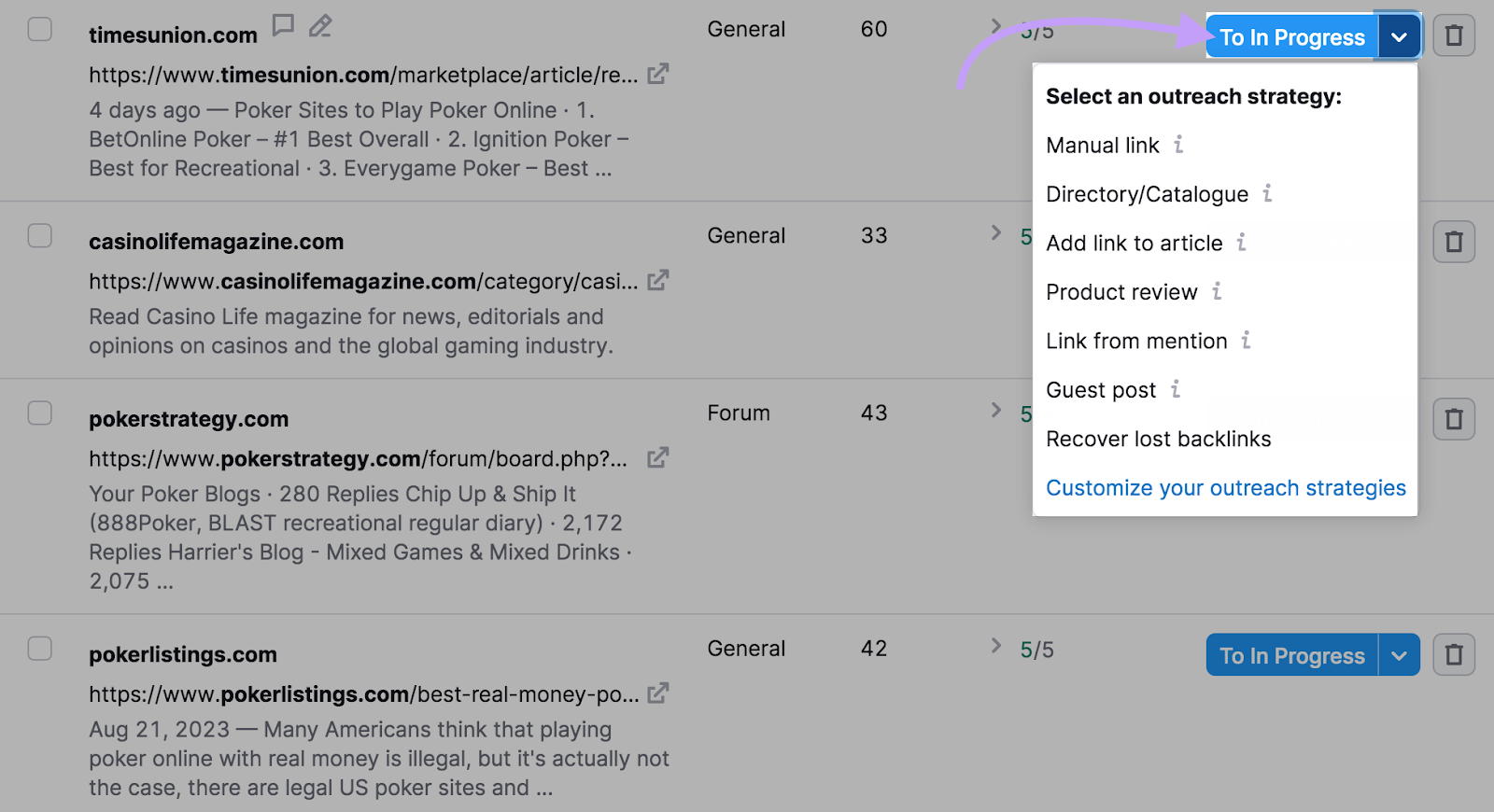Screen dimensions: 1494x812
Task: Click the authority score 60 for timesunion.com
Action: pos(874,29)
